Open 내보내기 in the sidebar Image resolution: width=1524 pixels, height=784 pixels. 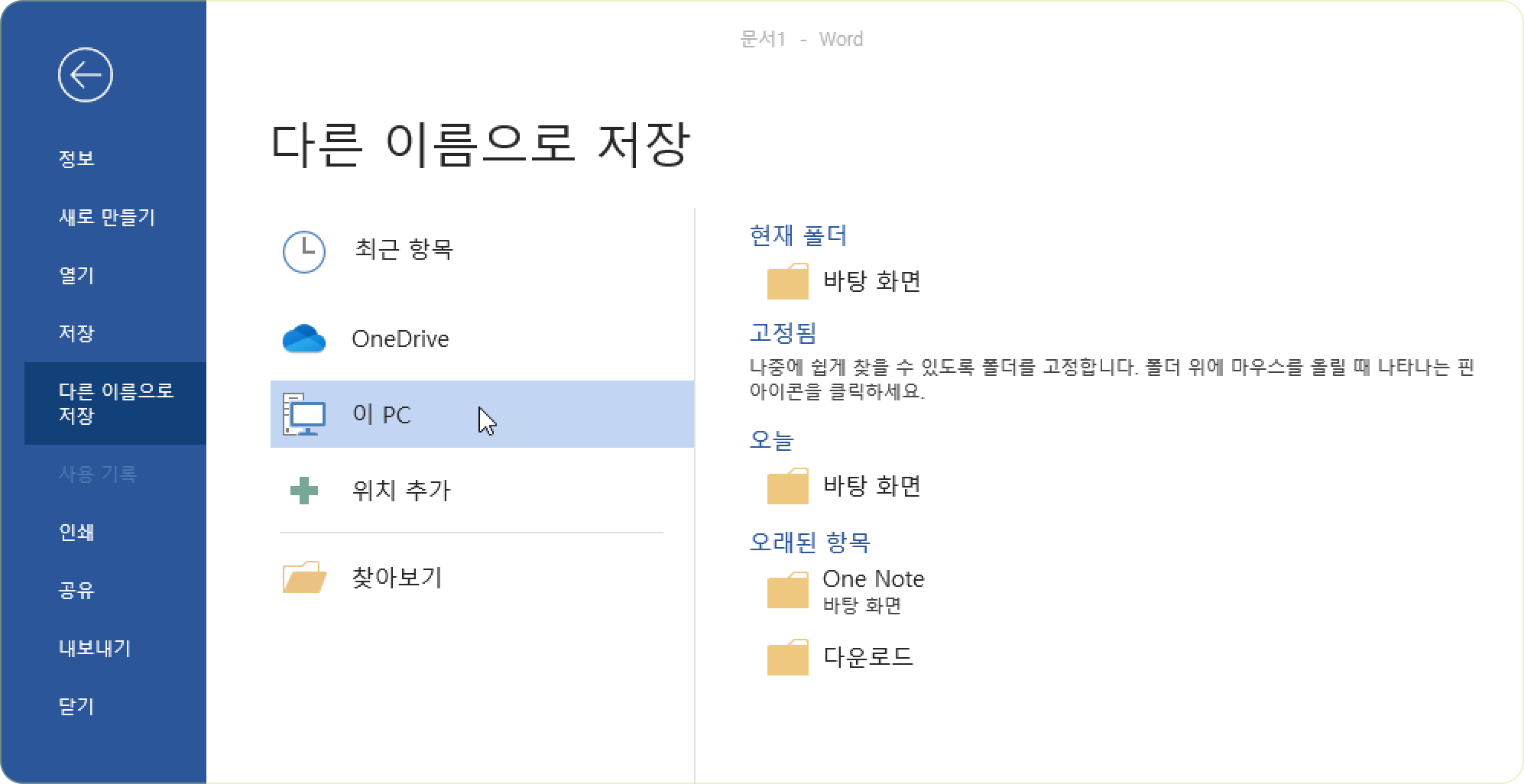pyautogui.click(x=95, y=648)
